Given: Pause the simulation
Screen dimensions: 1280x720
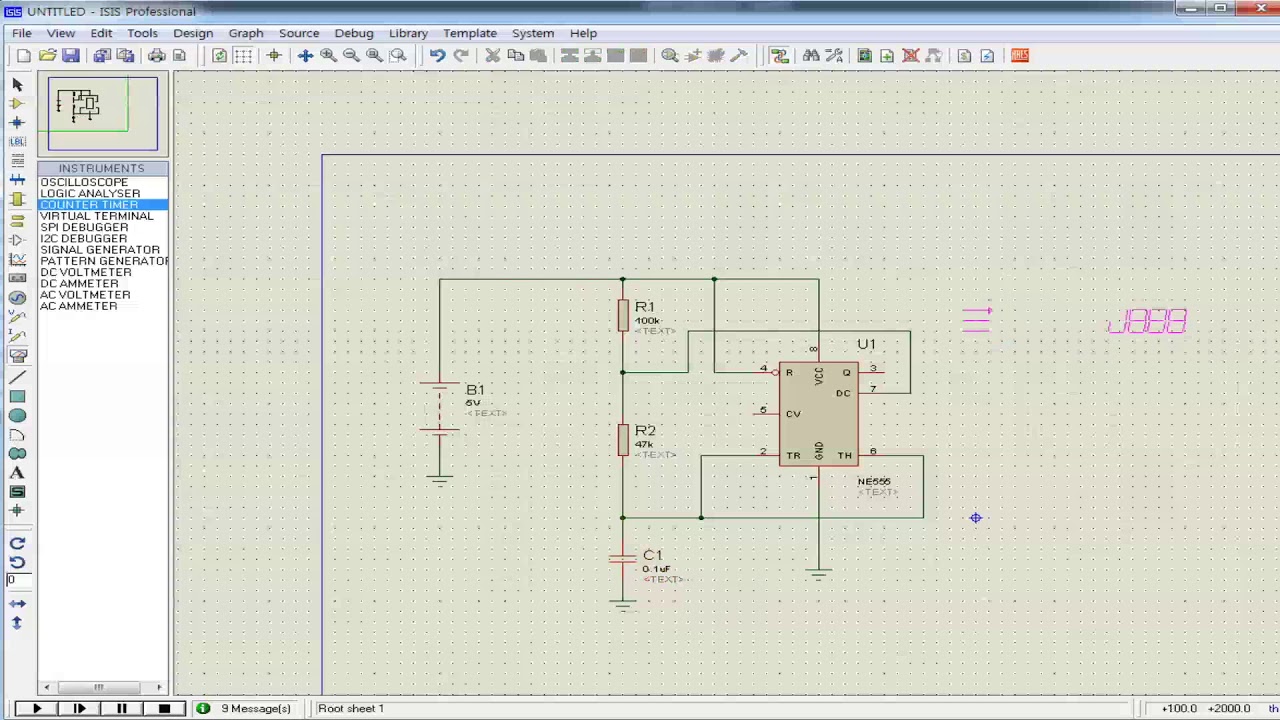Looking at the screenshot, I should click(121, 709).
